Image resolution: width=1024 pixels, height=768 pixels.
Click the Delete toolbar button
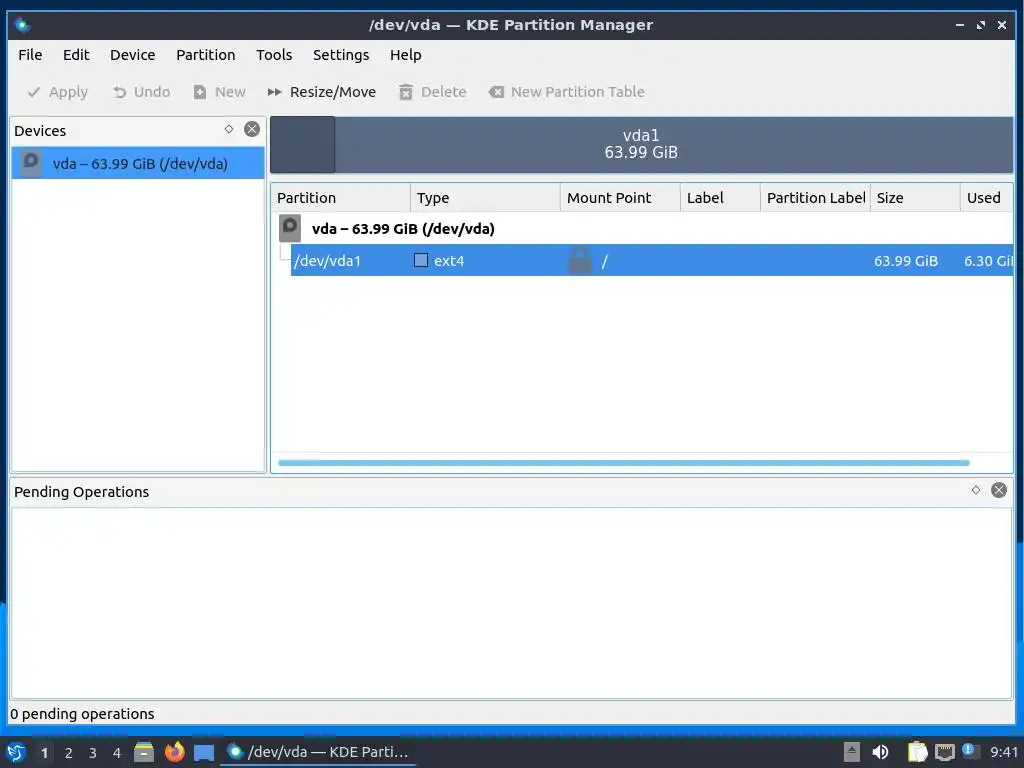coord(432,92)
